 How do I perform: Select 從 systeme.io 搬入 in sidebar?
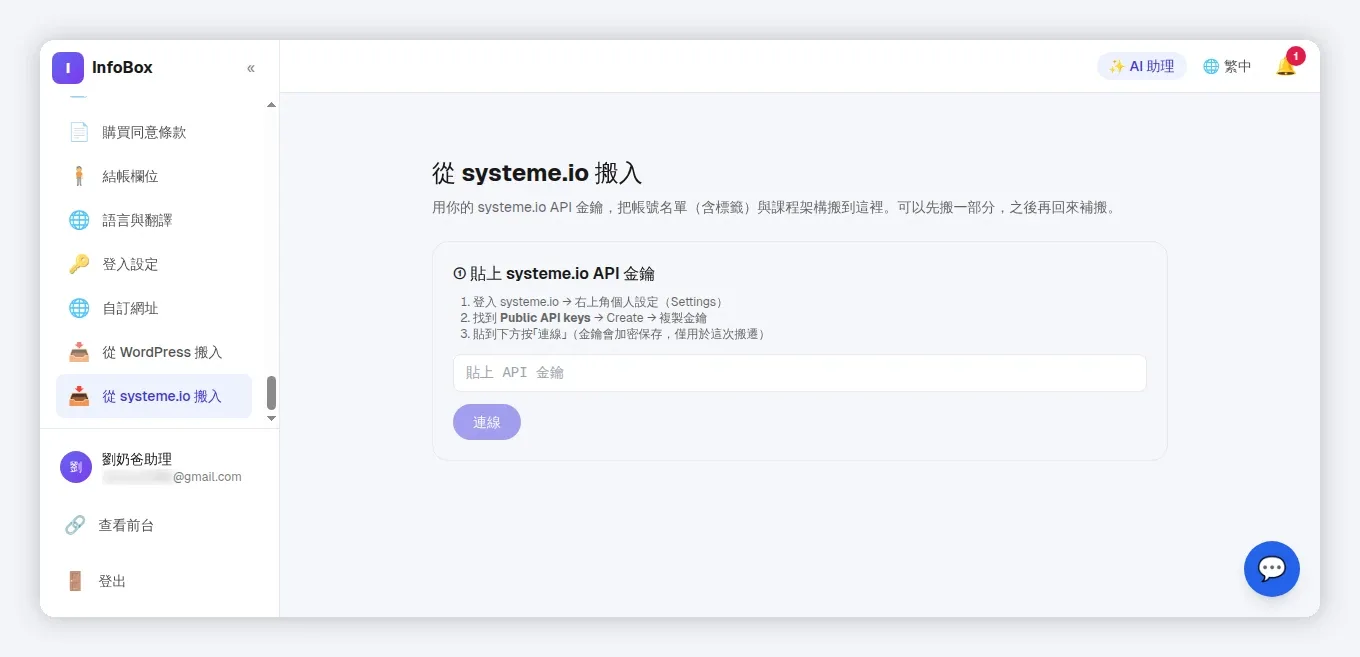154,396
